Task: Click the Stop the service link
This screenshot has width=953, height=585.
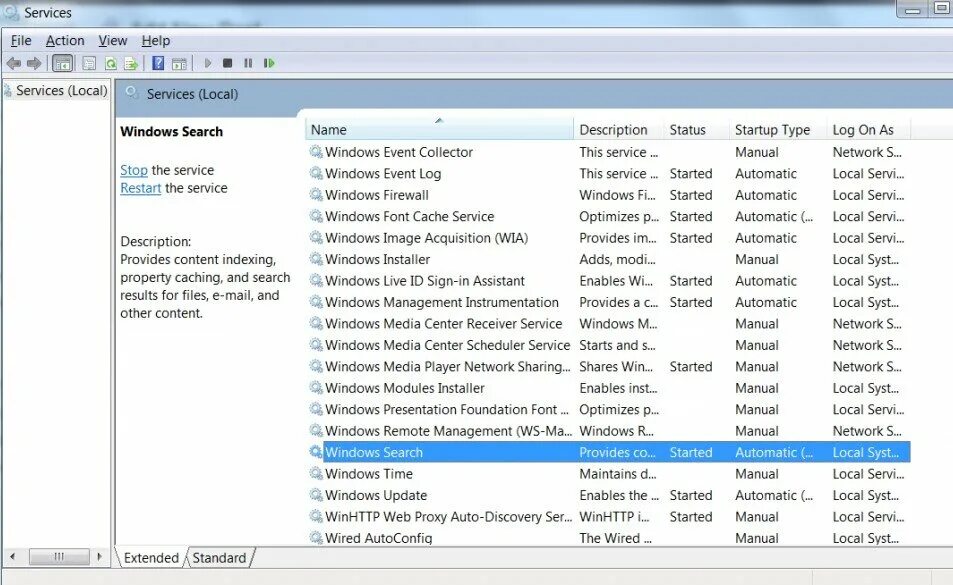Action: (134, 170)
